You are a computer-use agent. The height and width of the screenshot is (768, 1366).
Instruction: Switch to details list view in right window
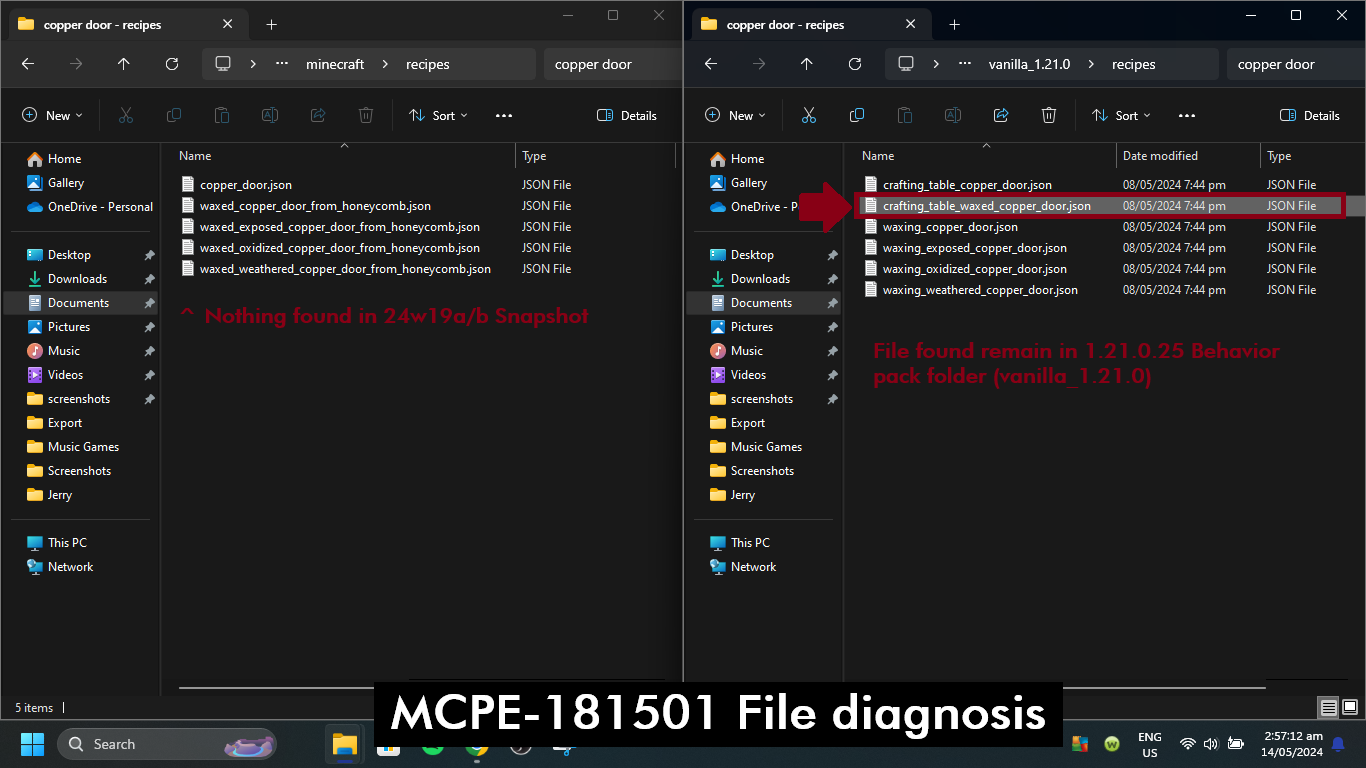coord(1329,708)
